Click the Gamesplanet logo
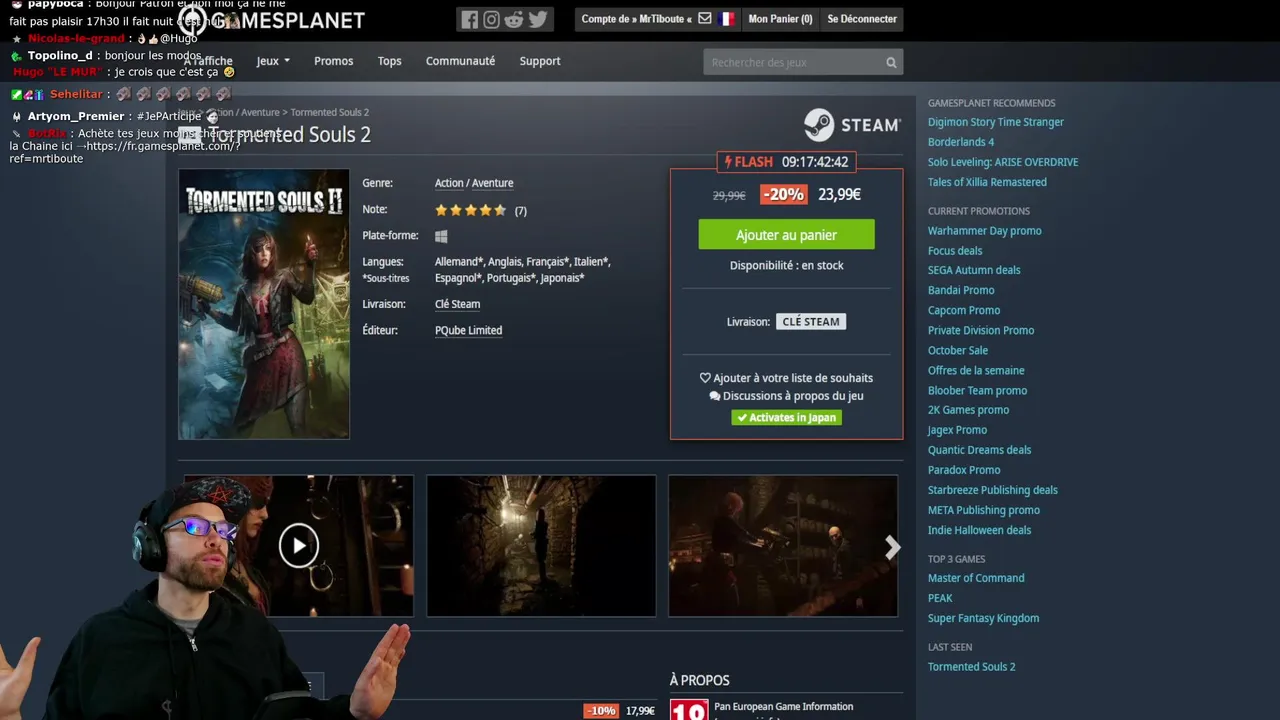The width and height of the screenshot is (1280, 720). [271, 20]
